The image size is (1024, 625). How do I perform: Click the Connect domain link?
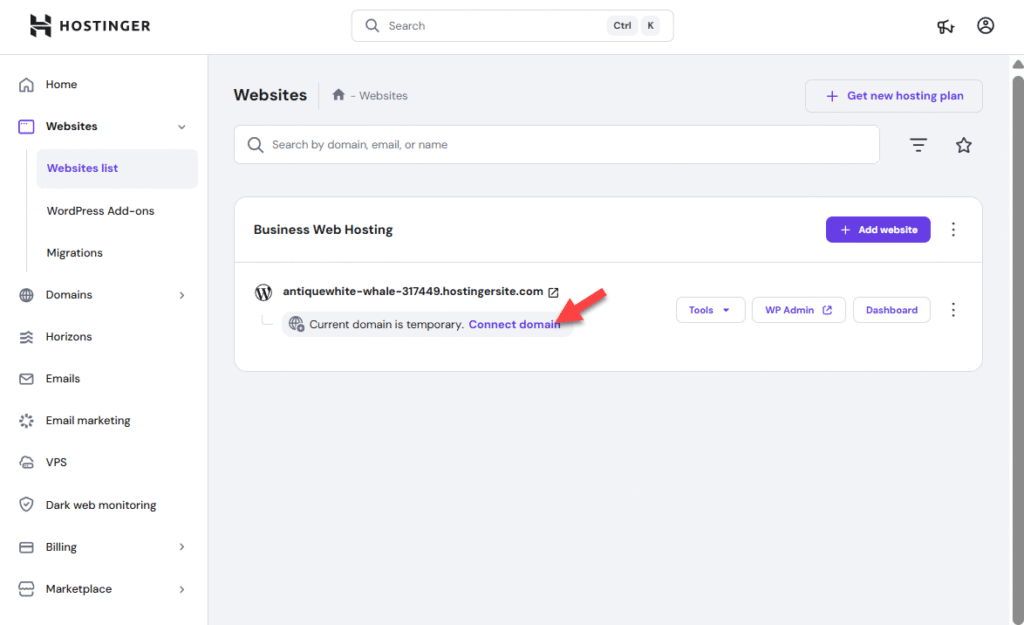(514, 325)
